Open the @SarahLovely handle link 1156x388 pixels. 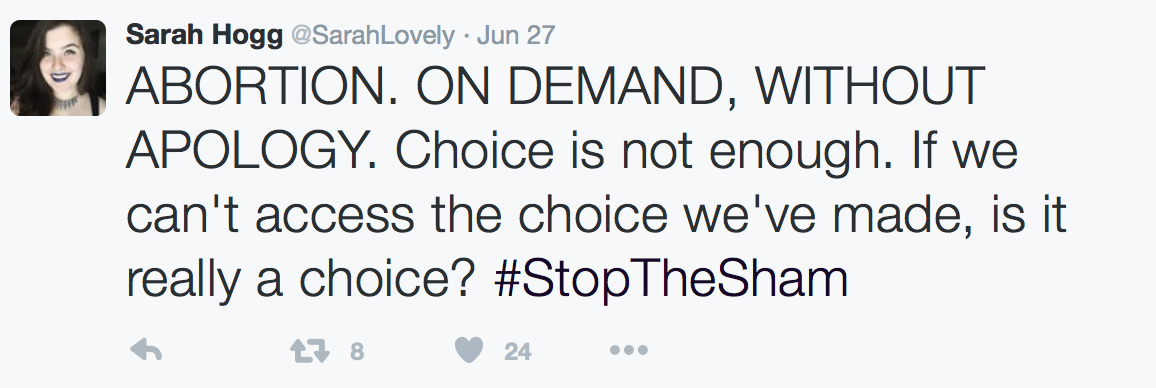[x=373, y=35]
